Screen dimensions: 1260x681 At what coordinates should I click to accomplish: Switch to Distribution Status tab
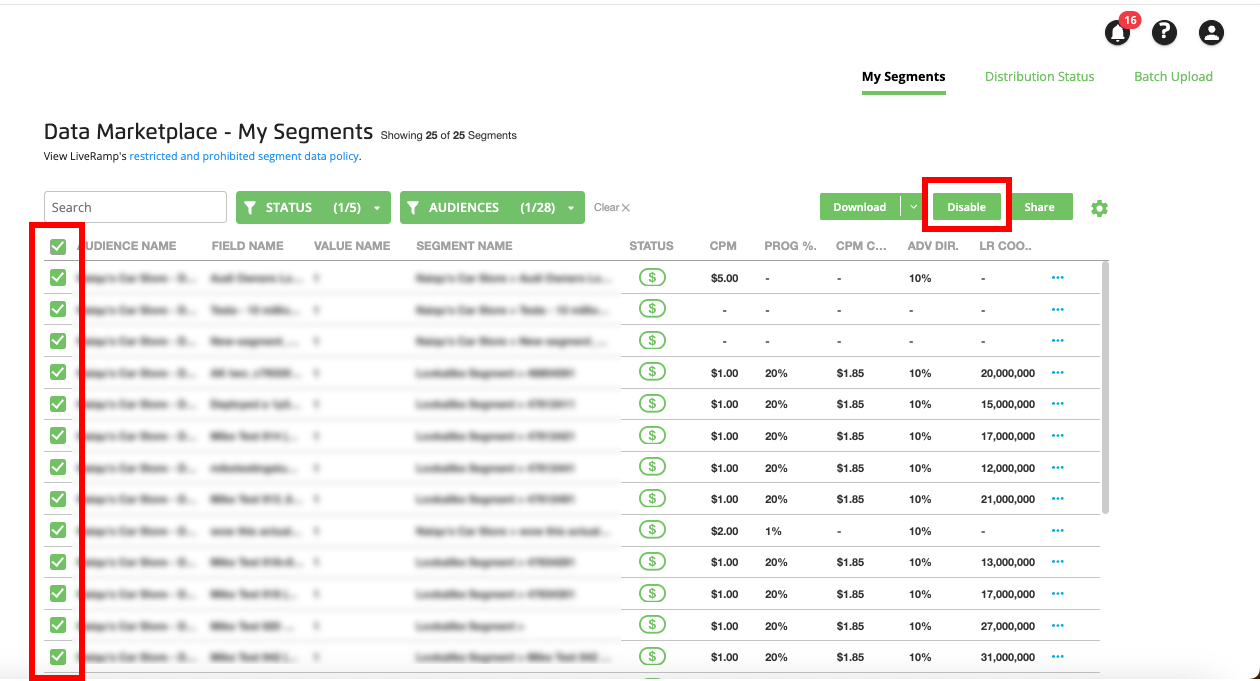[1040, 77]
